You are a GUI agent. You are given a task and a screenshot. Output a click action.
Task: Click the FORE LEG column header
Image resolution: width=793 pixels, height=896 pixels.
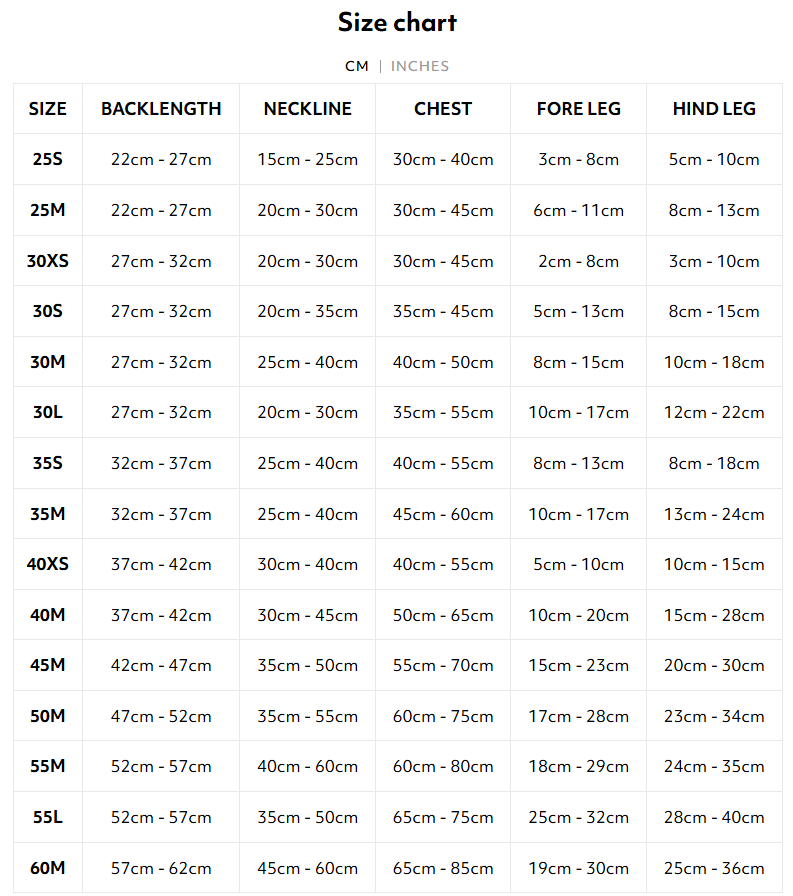[x=578, y=109]
